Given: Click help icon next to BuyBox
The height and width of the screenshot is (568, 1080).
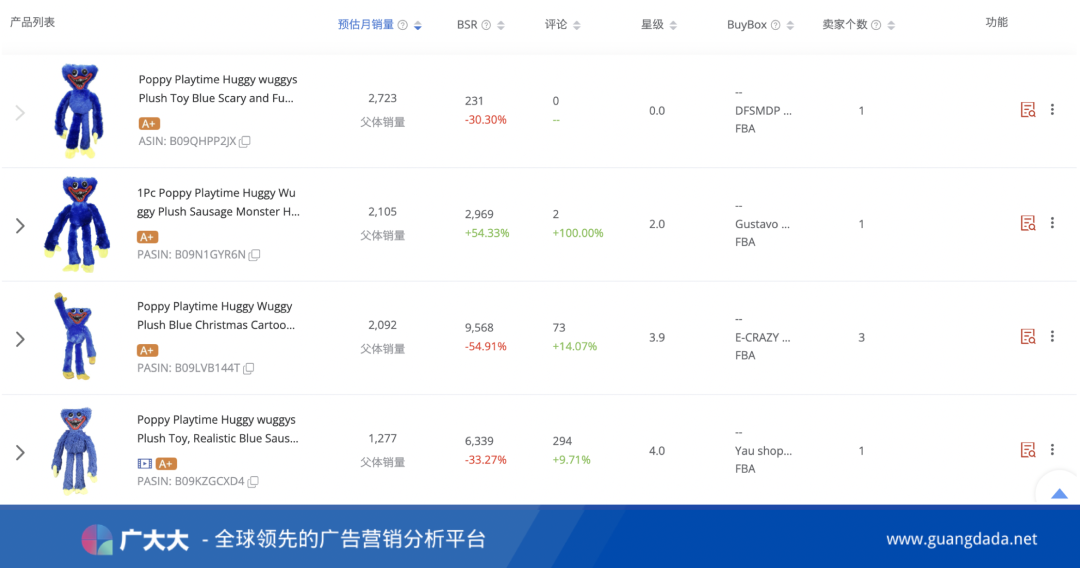Looking at the screenshot, I should point(776,25).
